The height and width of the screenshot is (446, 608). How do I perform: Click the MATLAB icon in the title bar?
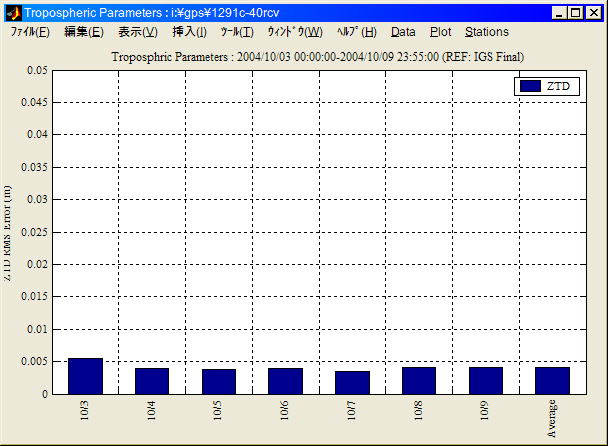click(x=13, y=13)
